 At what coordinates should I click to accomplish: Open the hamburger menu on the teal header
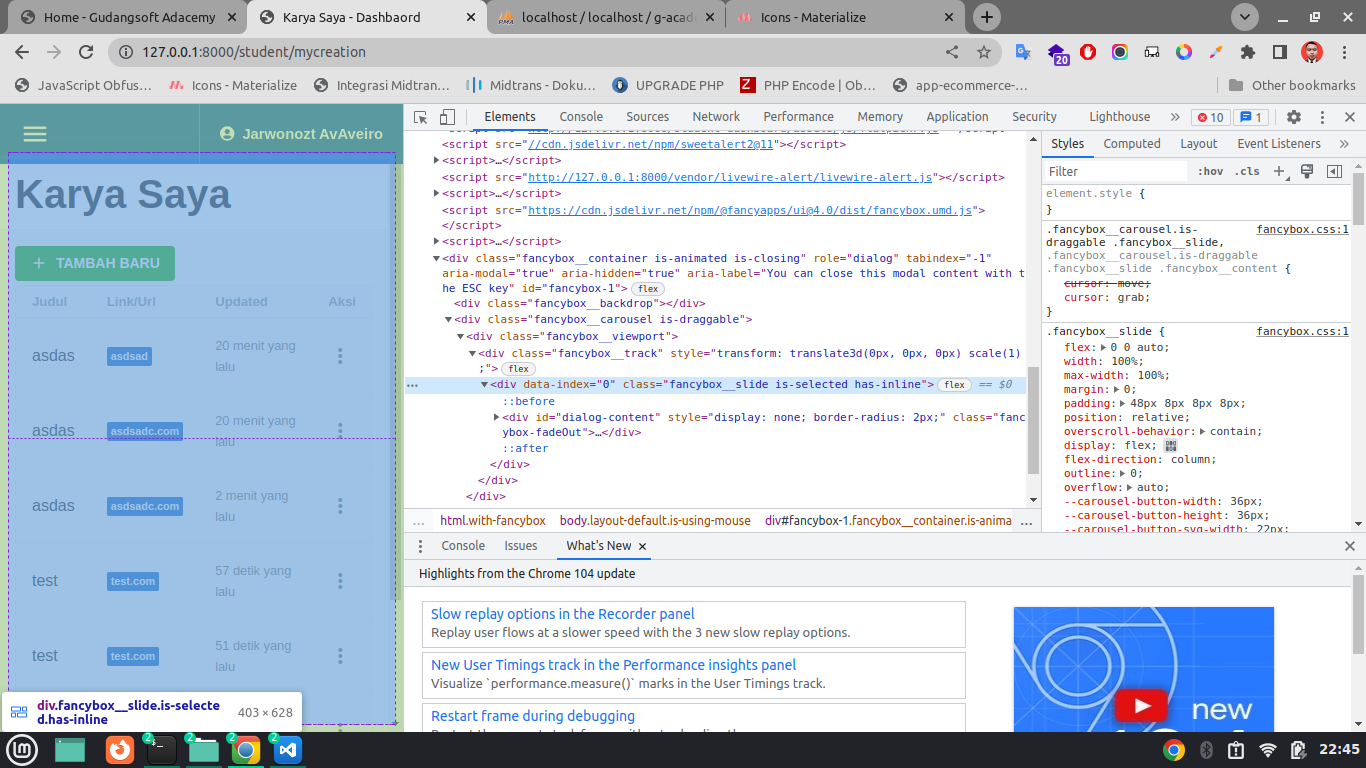point(35,133)
